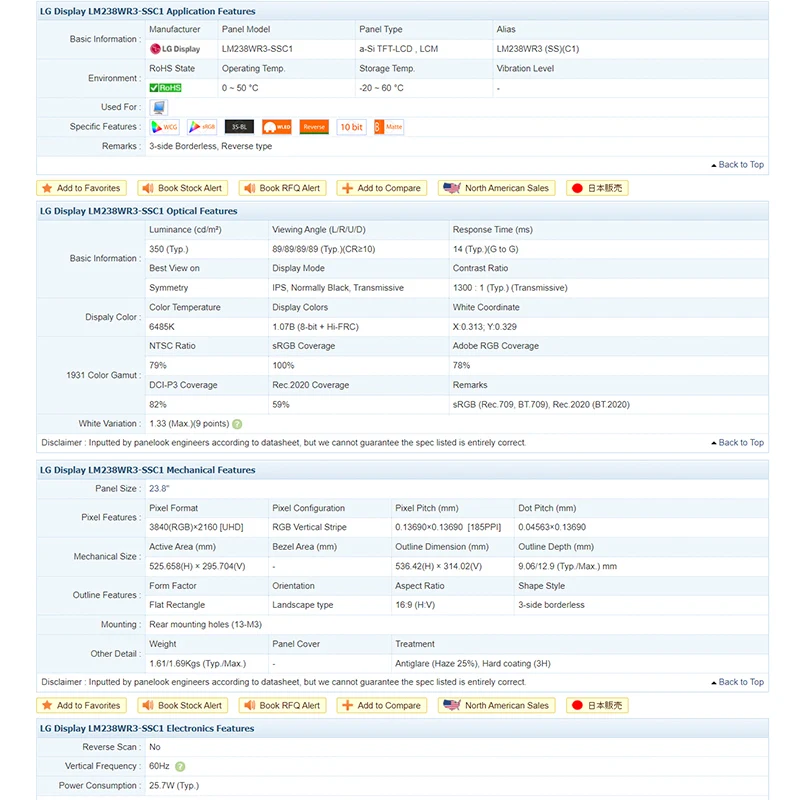The height and width of the screenshot is (800, 800).
Task: Click display colors '1.07B (8-bit + Hi-FRC)'
Action: click(315, 327)
